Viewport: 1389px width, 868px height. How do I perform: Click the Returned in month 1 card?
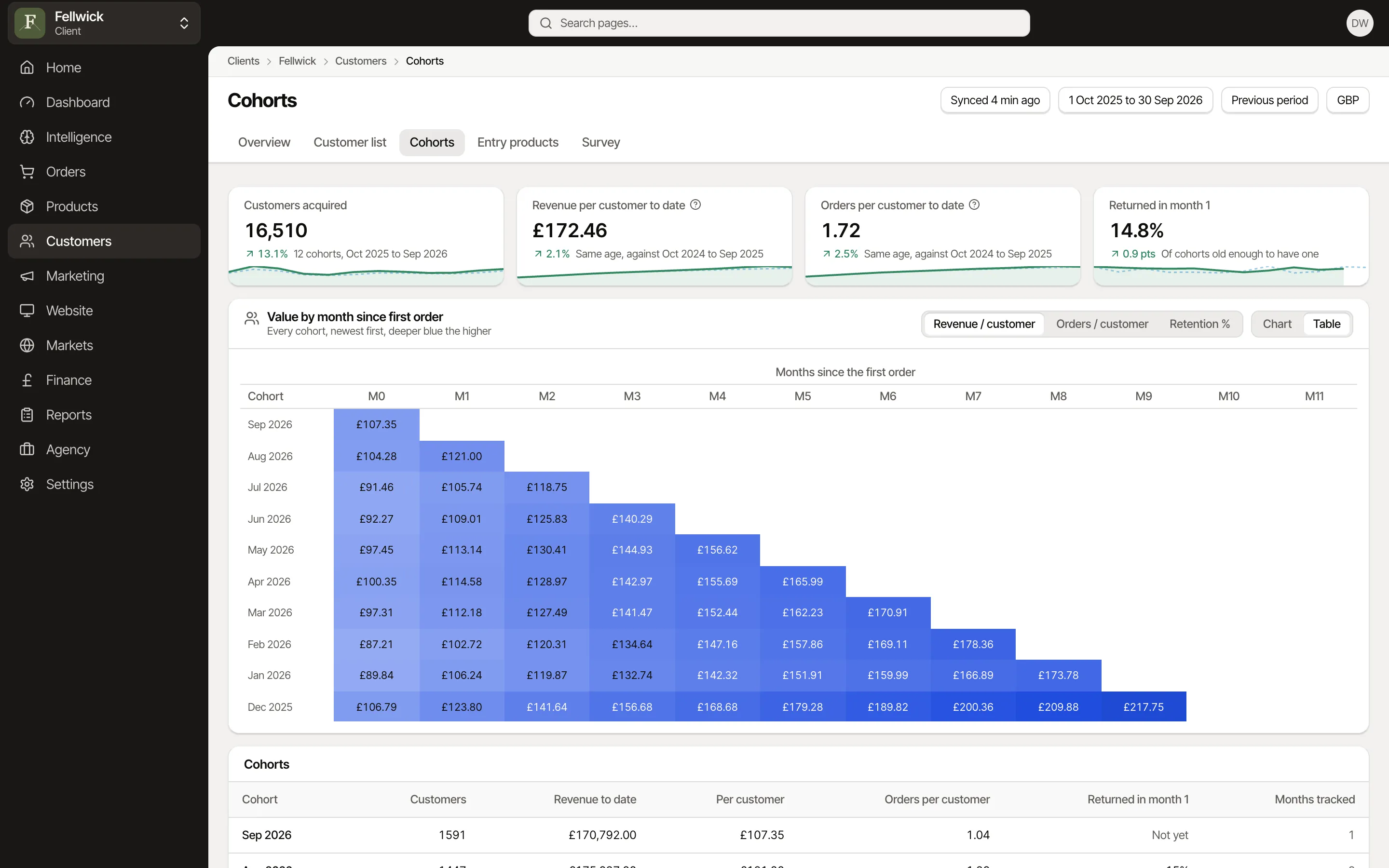[1231, 236]
